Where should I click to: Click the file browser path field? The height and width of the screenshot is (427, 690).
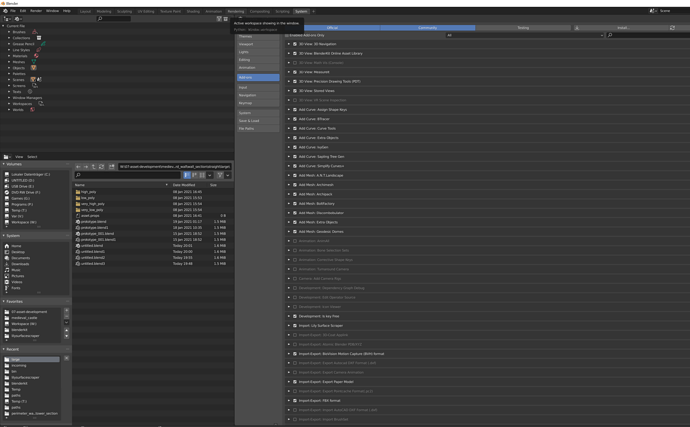click(x=175, y=166)
